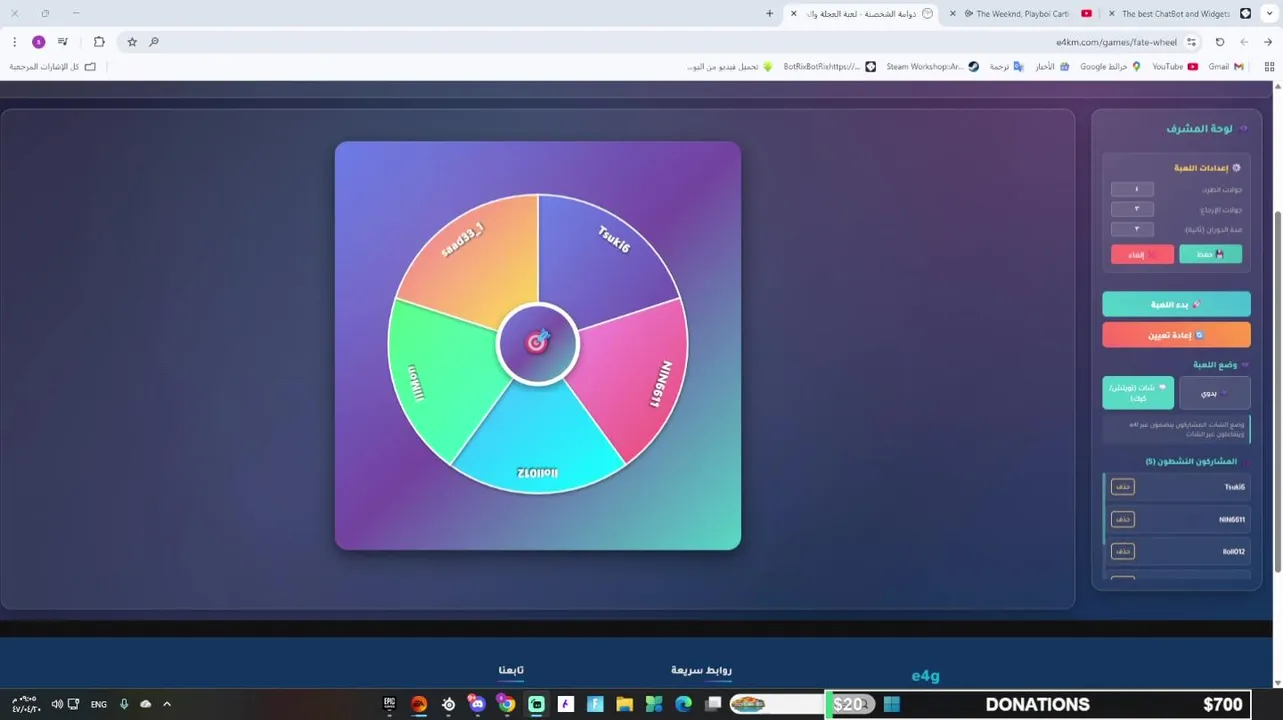Open the extensions puzzle icon
This screenshot has width=1283, height=720.
click(x=99, y=42)
